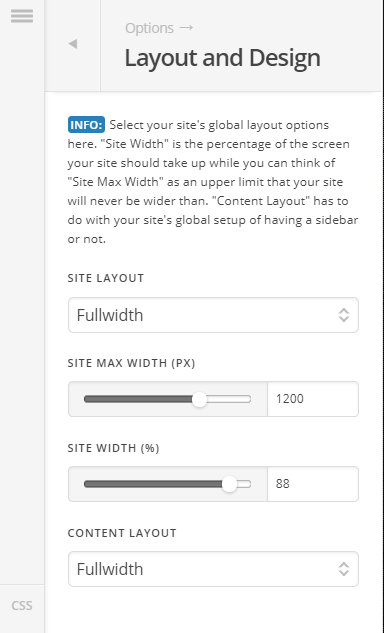This screenshot has height=633, width=384.
Task: Click the Options breadcrumb link
Action: 149,28
